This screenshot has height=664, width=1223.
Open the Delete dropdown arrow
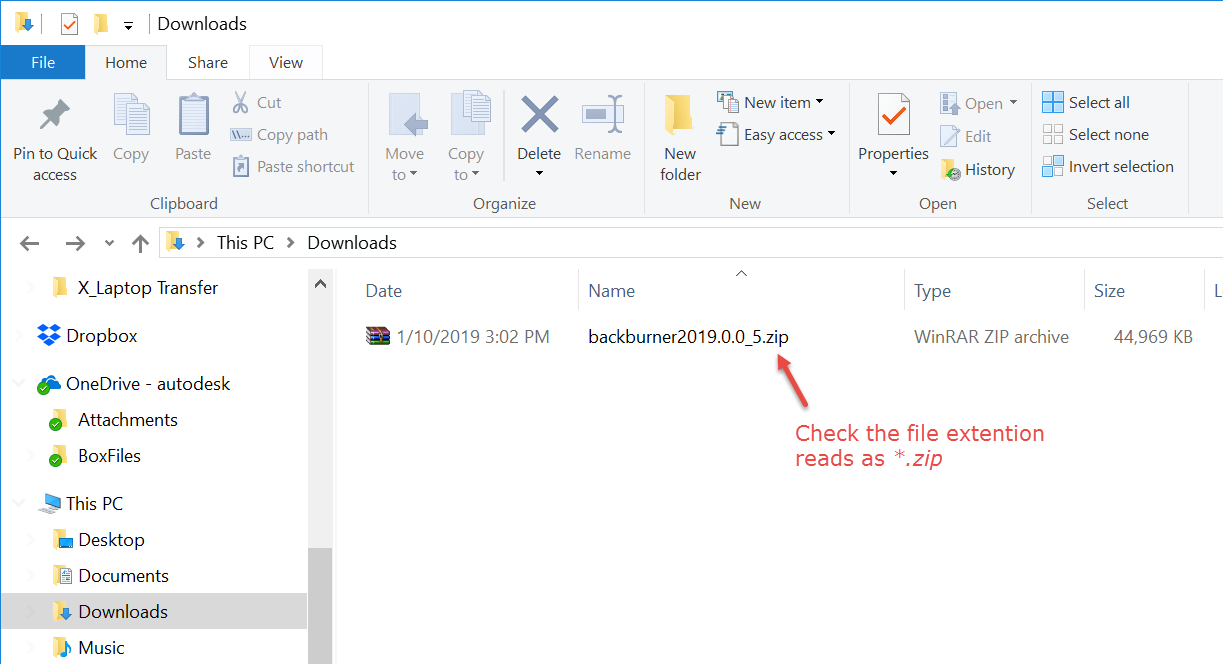point(539,174)
